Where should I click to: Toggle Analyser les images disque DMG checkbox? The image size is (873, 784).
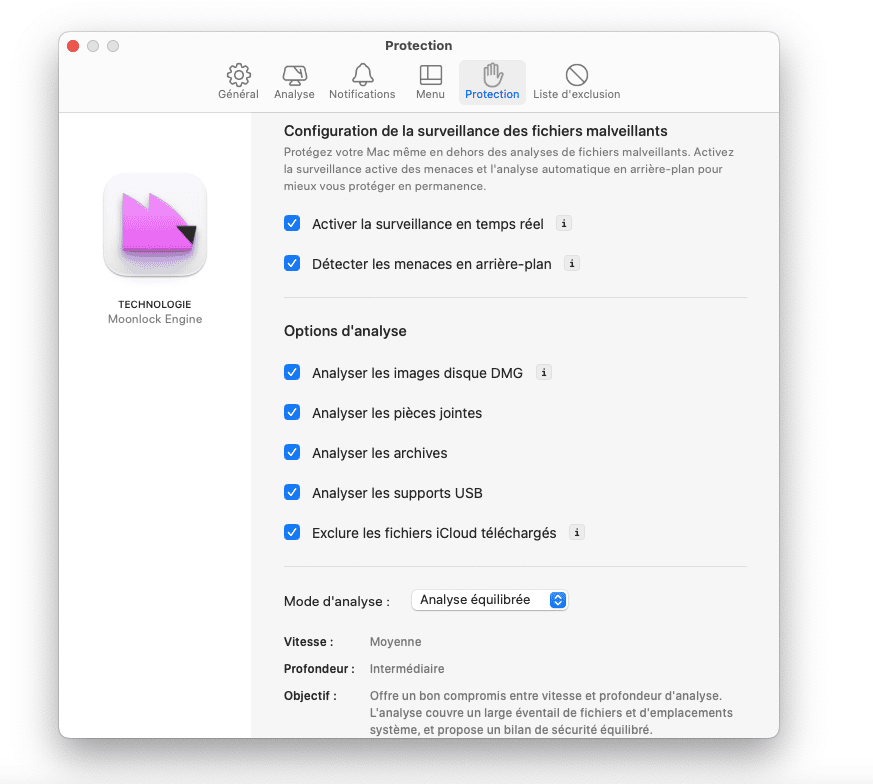[x=292, y=373]
